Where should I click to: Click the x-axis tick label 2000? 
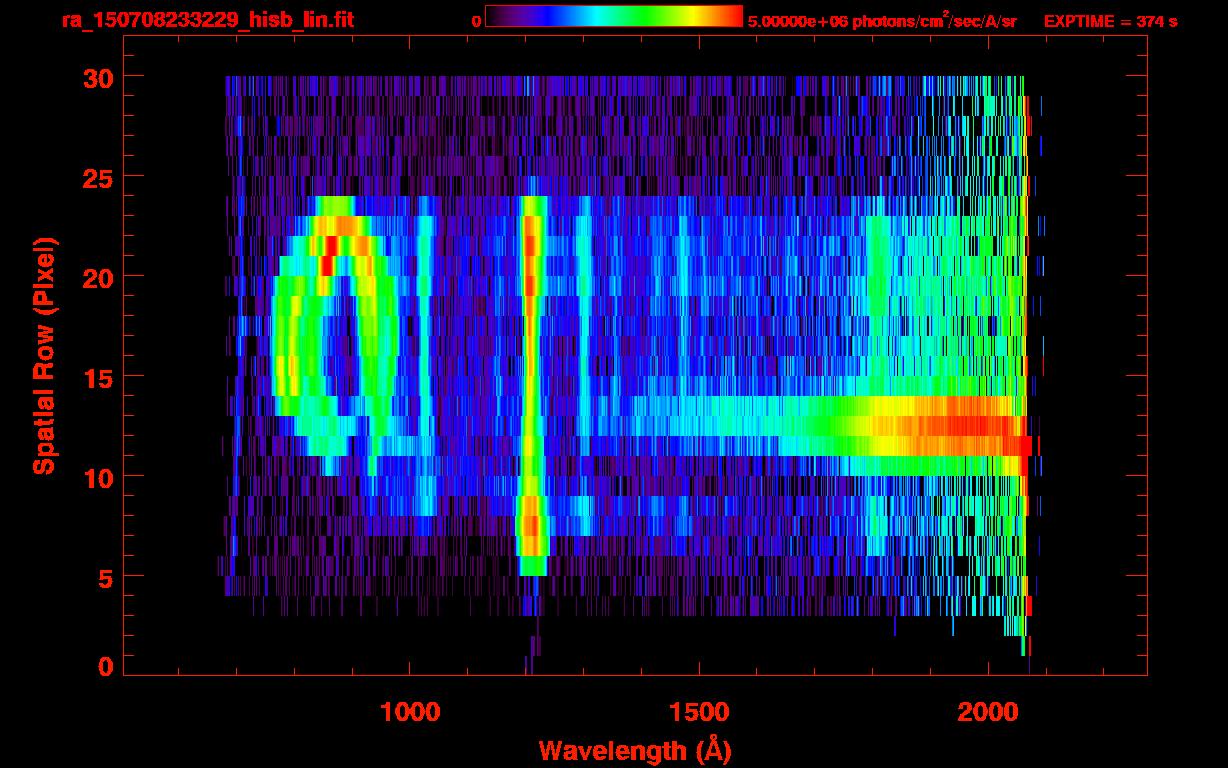988,712
